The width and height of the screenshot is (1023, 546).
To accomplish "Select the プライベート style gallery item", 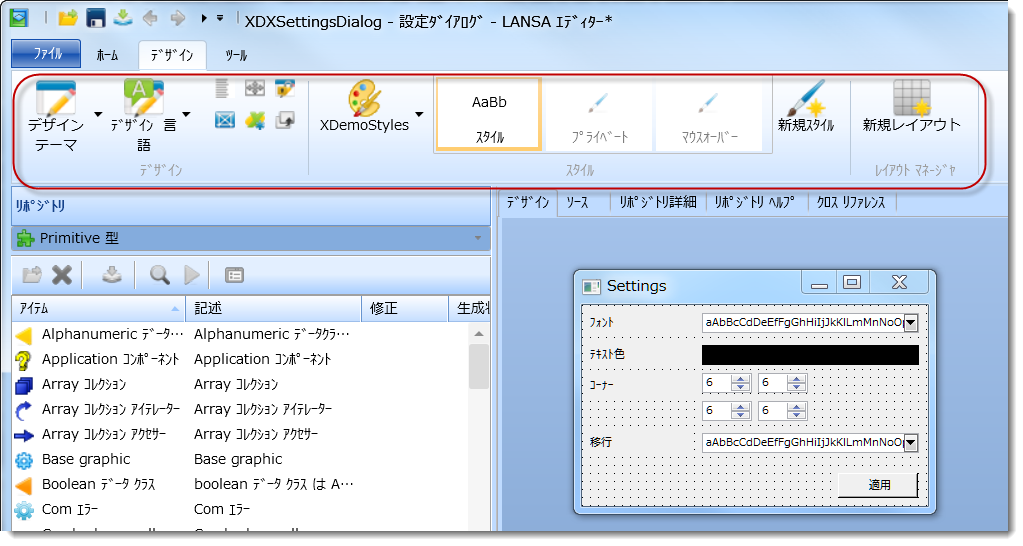I will click(x=599, y=114).
